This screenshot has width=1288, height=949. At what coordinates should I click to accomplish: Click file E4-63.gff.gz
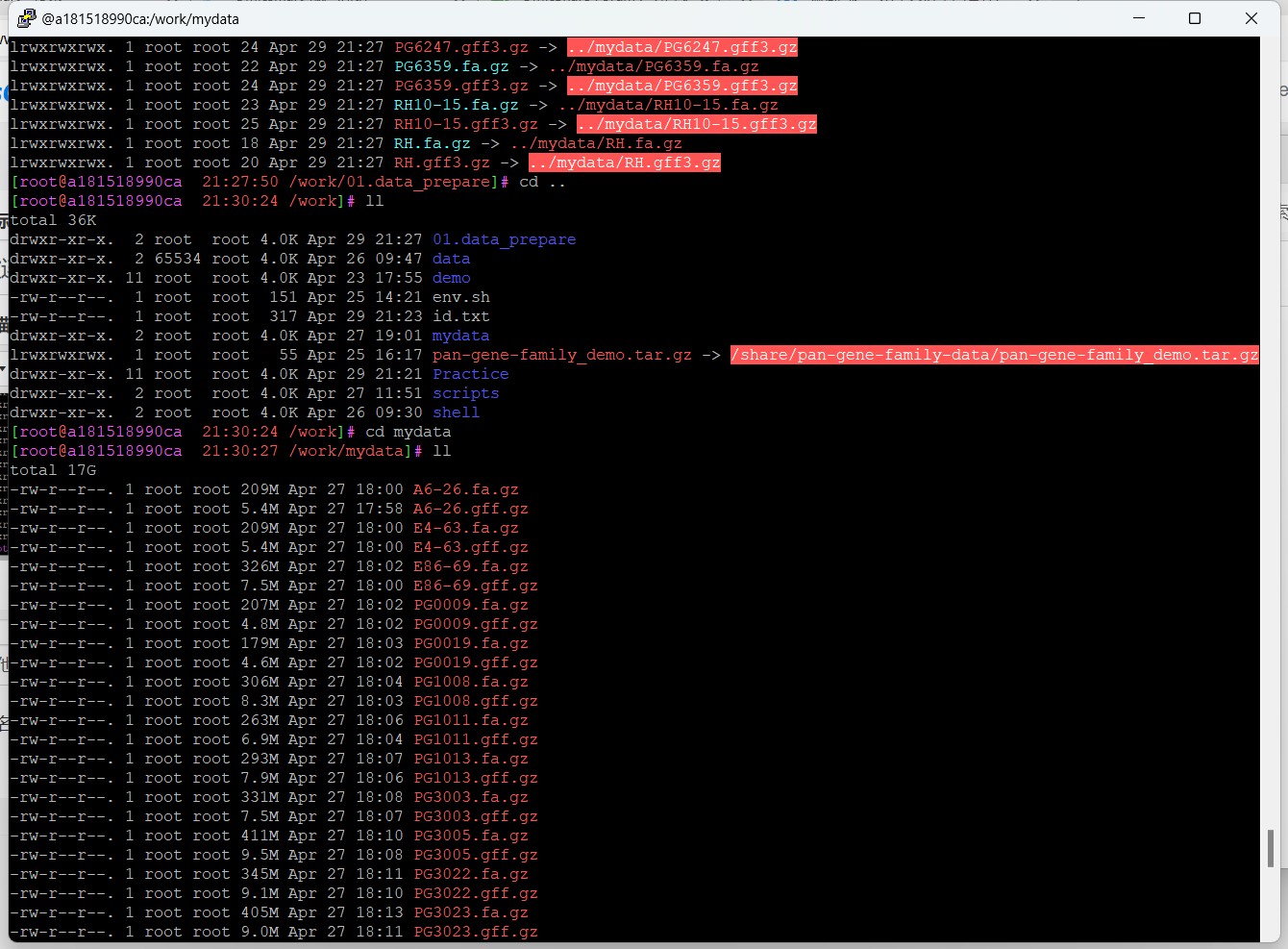point(470,547)
